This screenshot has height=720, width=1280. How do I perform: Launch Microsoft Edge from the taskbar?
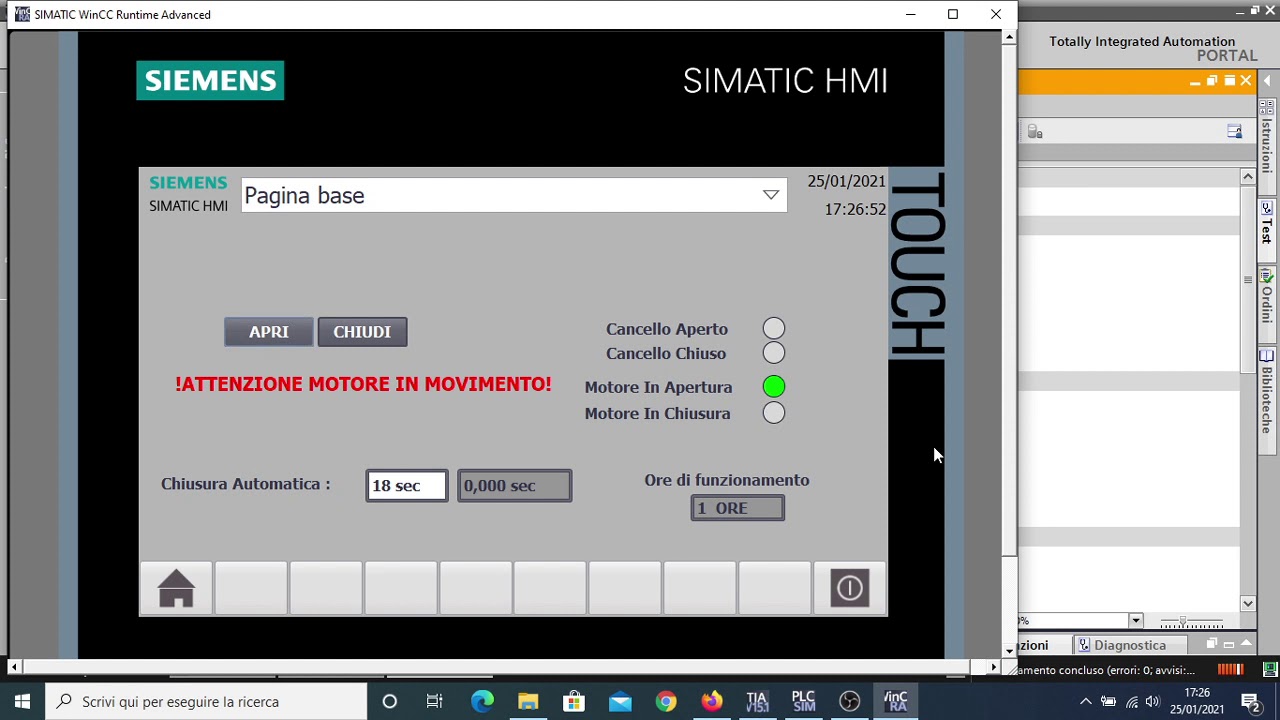tap(482, 702)
